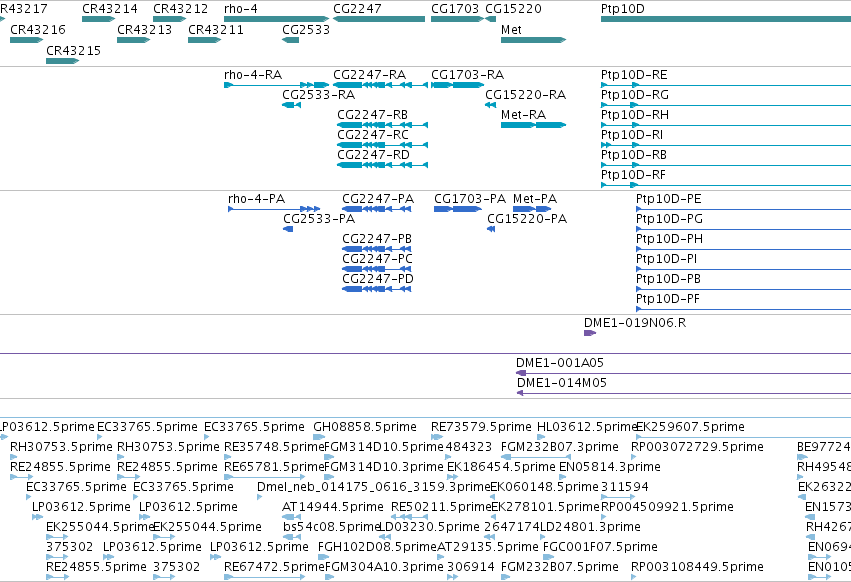Screen dimensions: 851x582
Task: Open the DME1-014M05 clone label
Action: coord(562,383)
